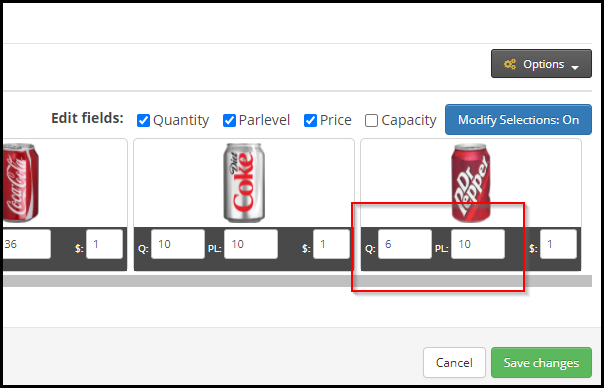
Task: Select the Coca-Cola can image
Action: [x=21, y=183]
